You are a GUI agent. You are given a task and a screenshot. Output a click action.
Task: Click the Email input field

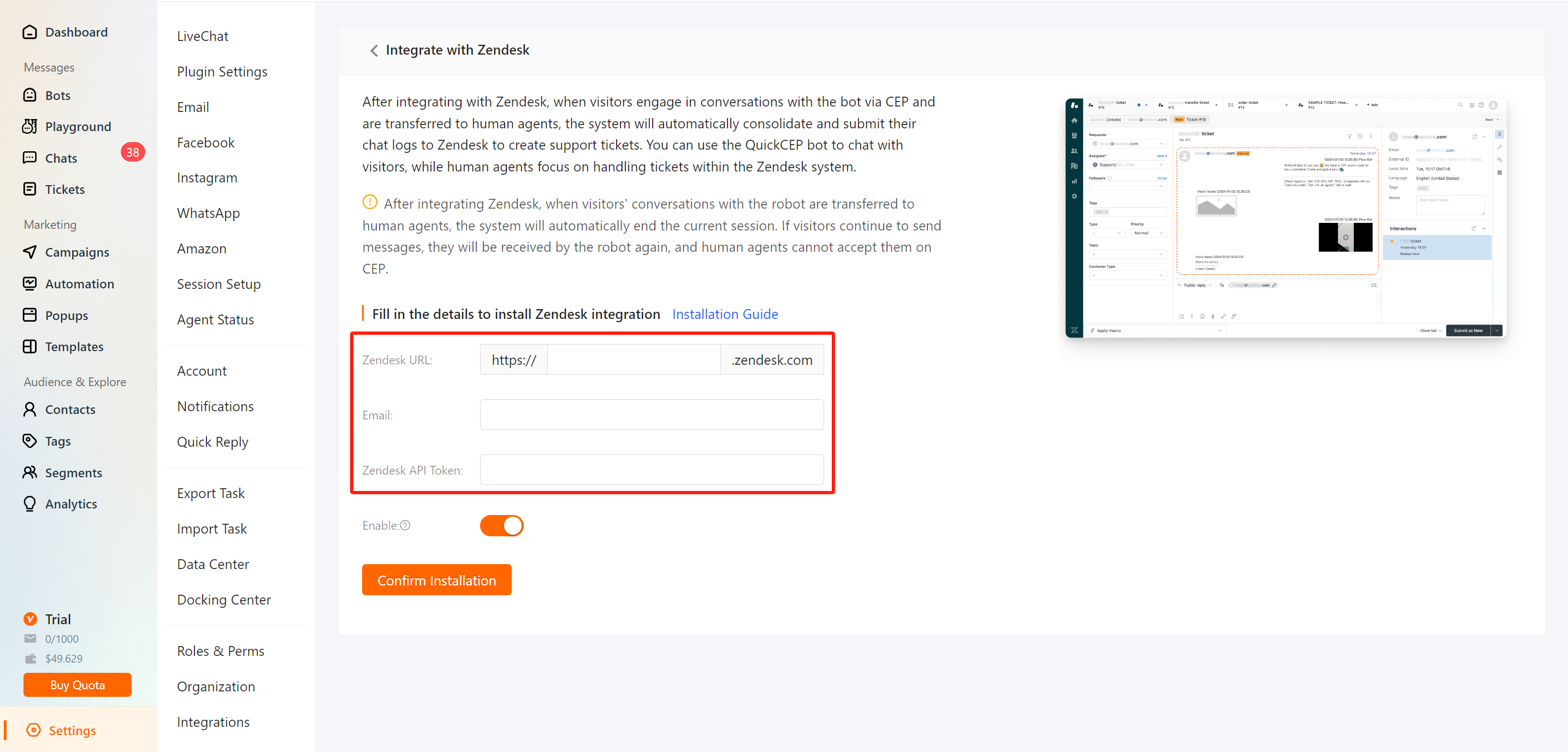652,415
